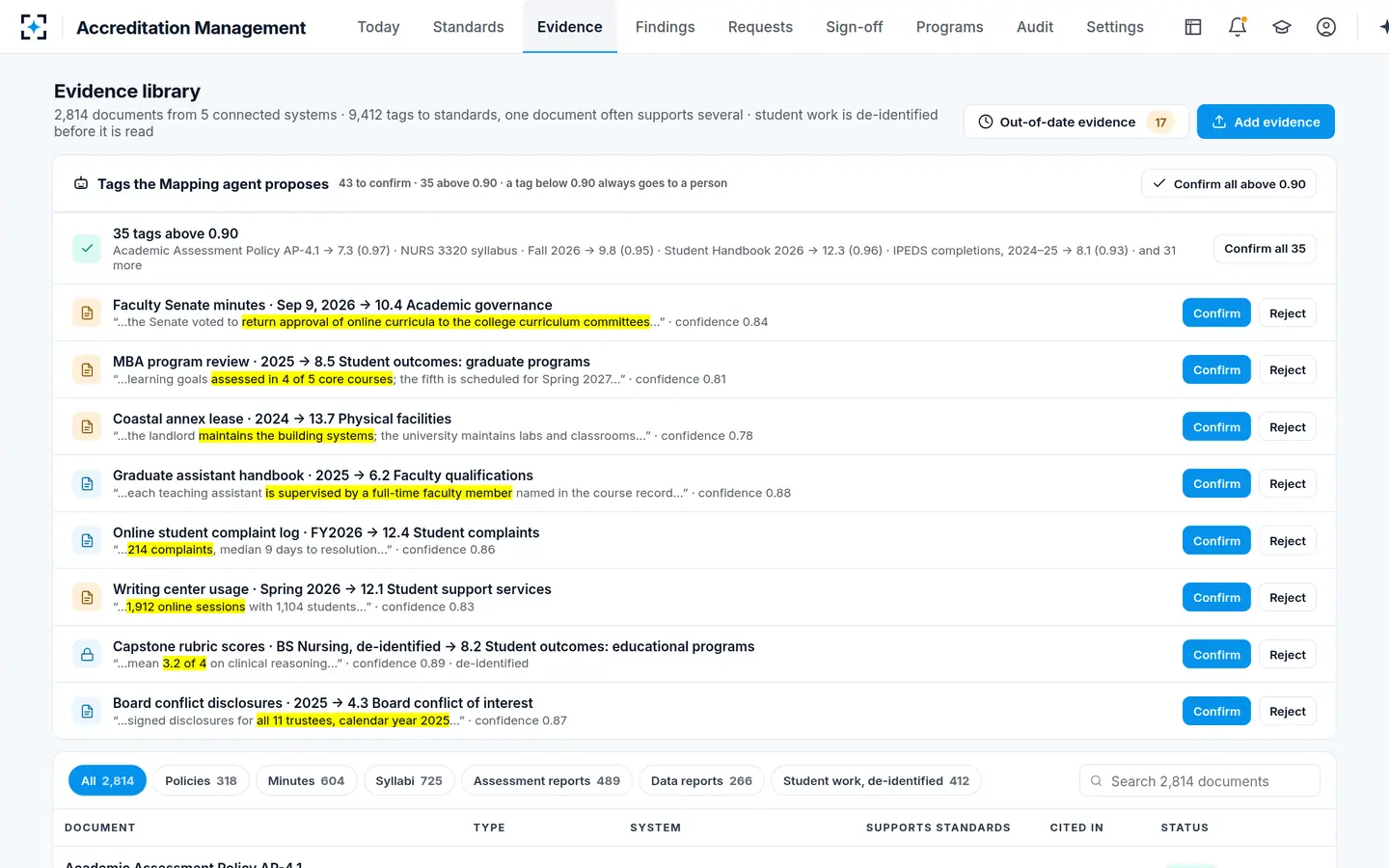Open the Audit tab

pyautogui.click(x=1034, y=27)
